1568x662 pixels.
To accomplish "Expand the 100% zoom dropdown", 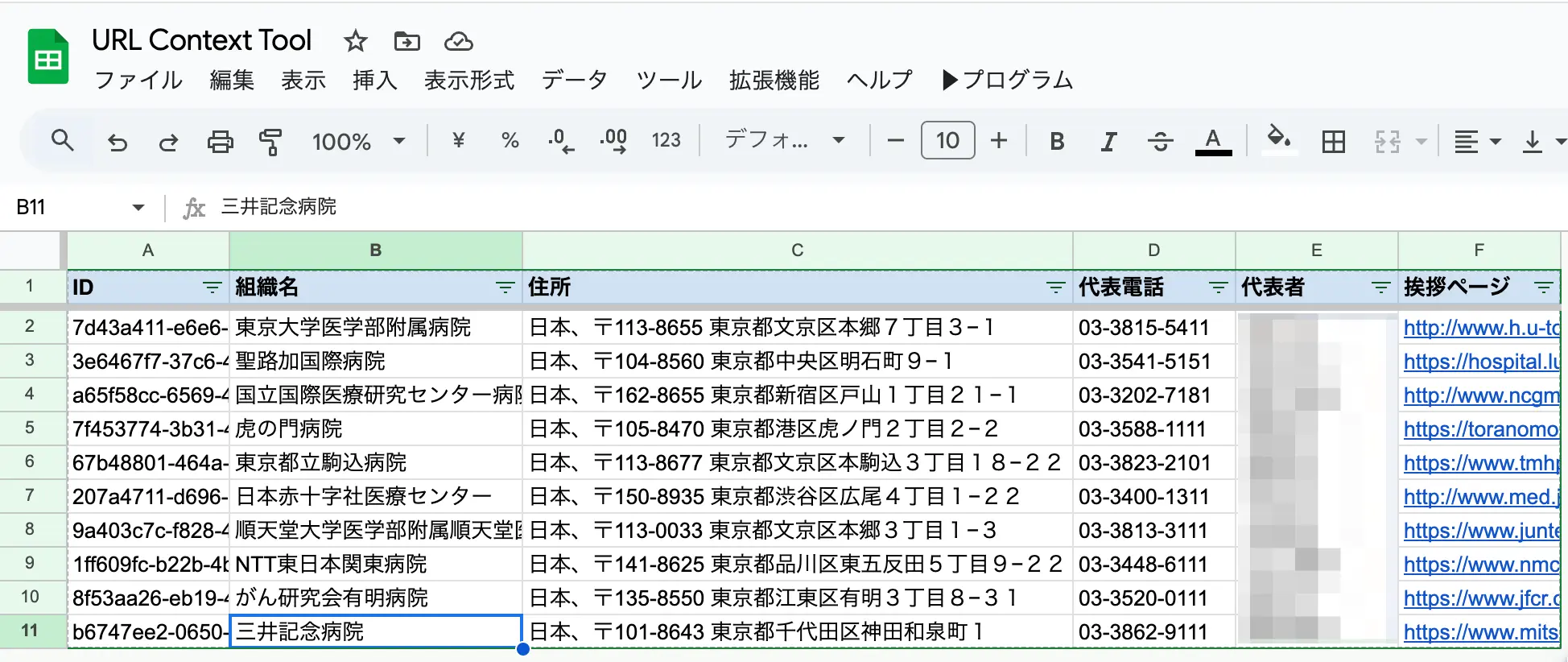I will tap(358, 142).
